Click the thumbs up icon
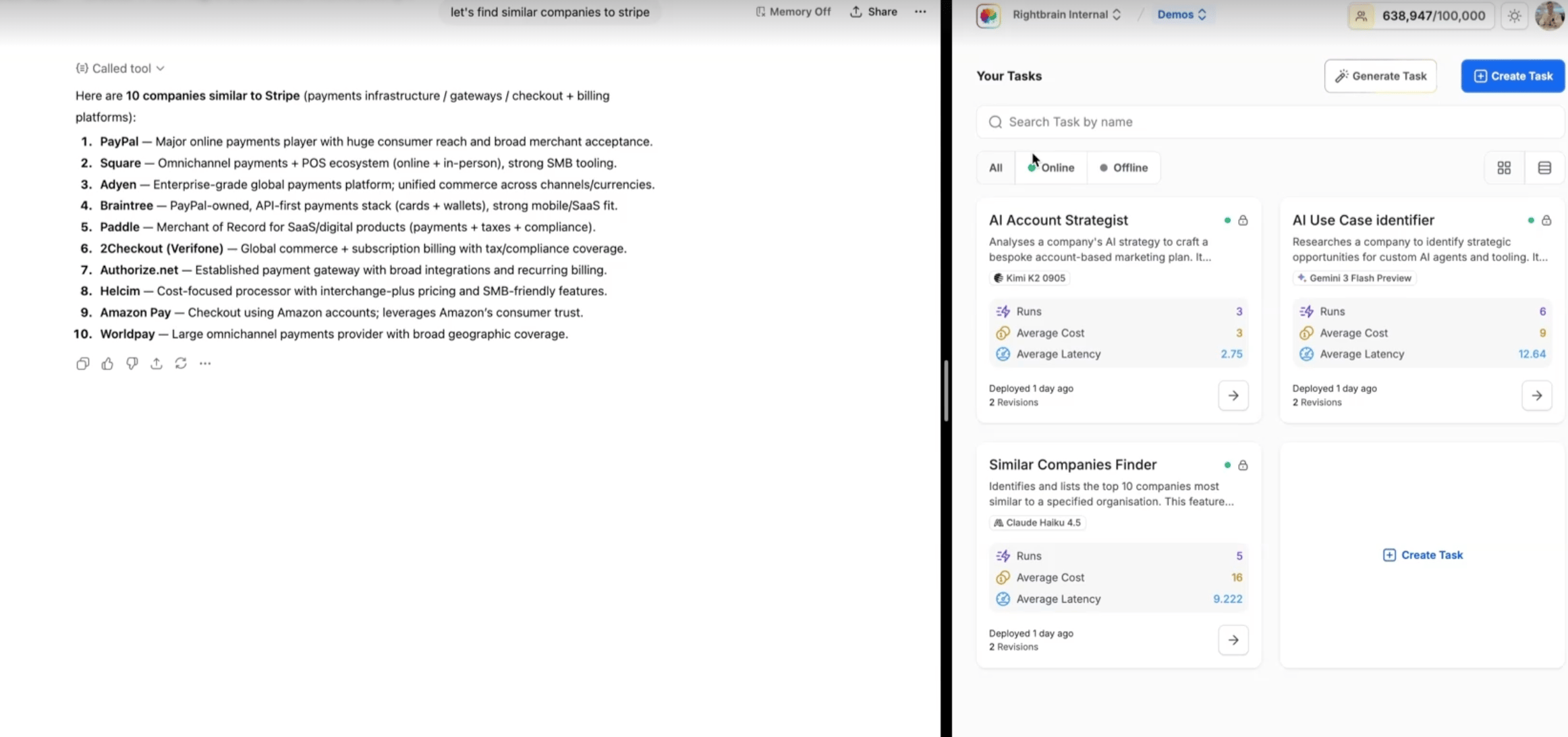 click(x=107, y=364)
